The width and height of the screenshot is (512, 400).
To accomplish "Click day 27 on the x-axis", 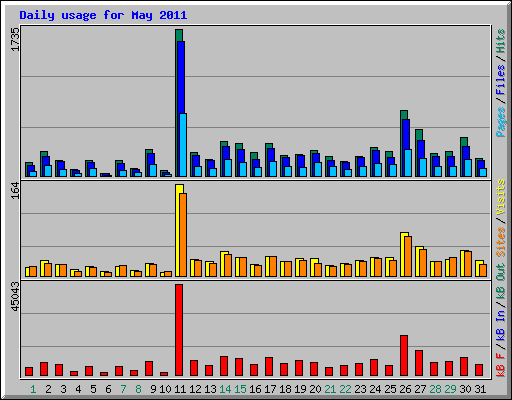I will (x=420, y=389).
